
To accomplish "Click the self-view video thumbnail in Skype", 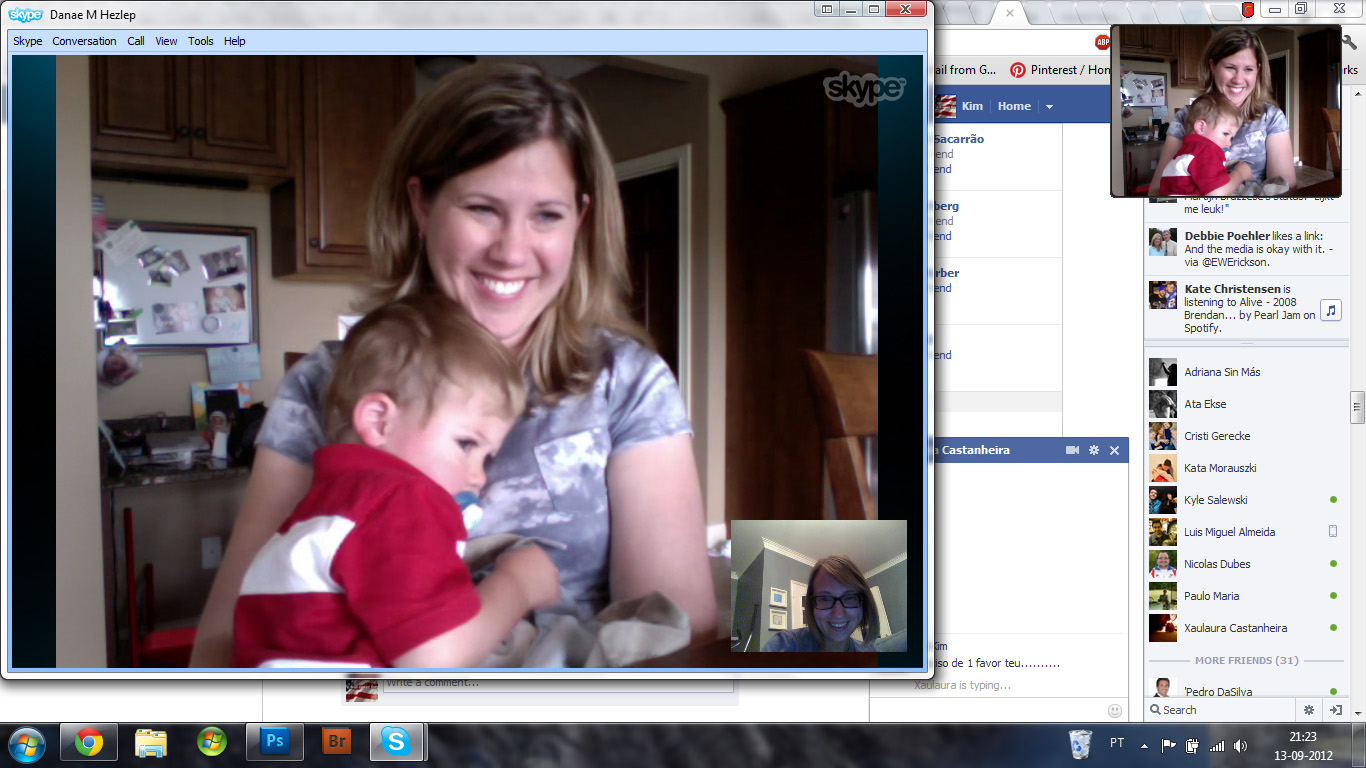I will coord(819,586).
